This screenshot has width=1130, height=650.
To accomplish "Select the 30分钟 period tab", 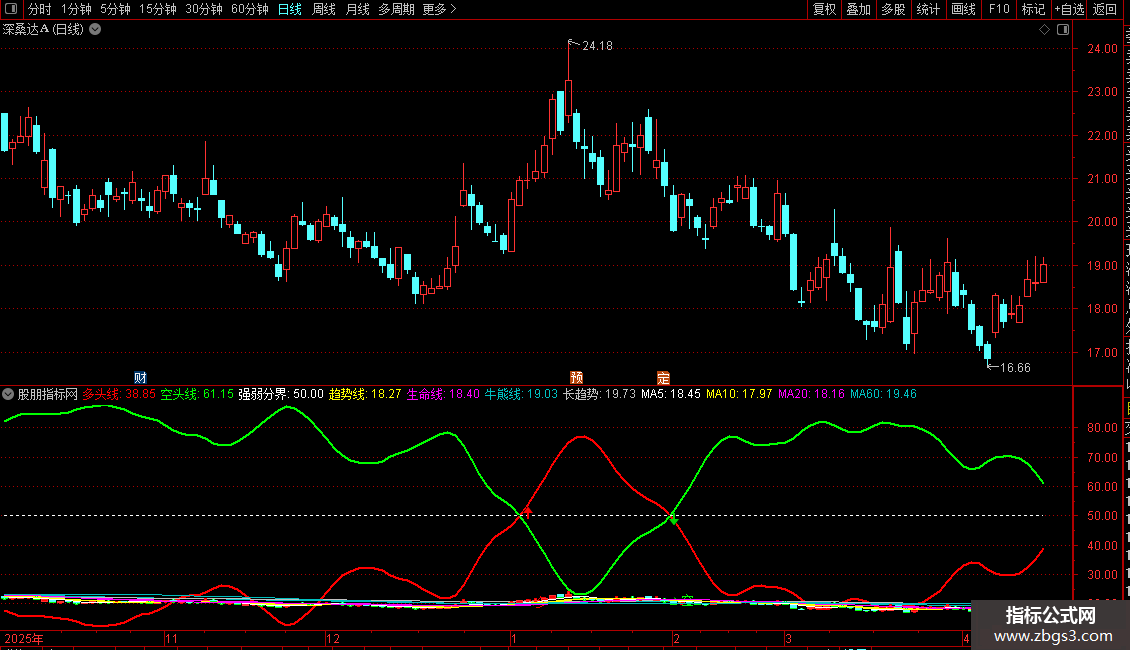I will [204, 9].
